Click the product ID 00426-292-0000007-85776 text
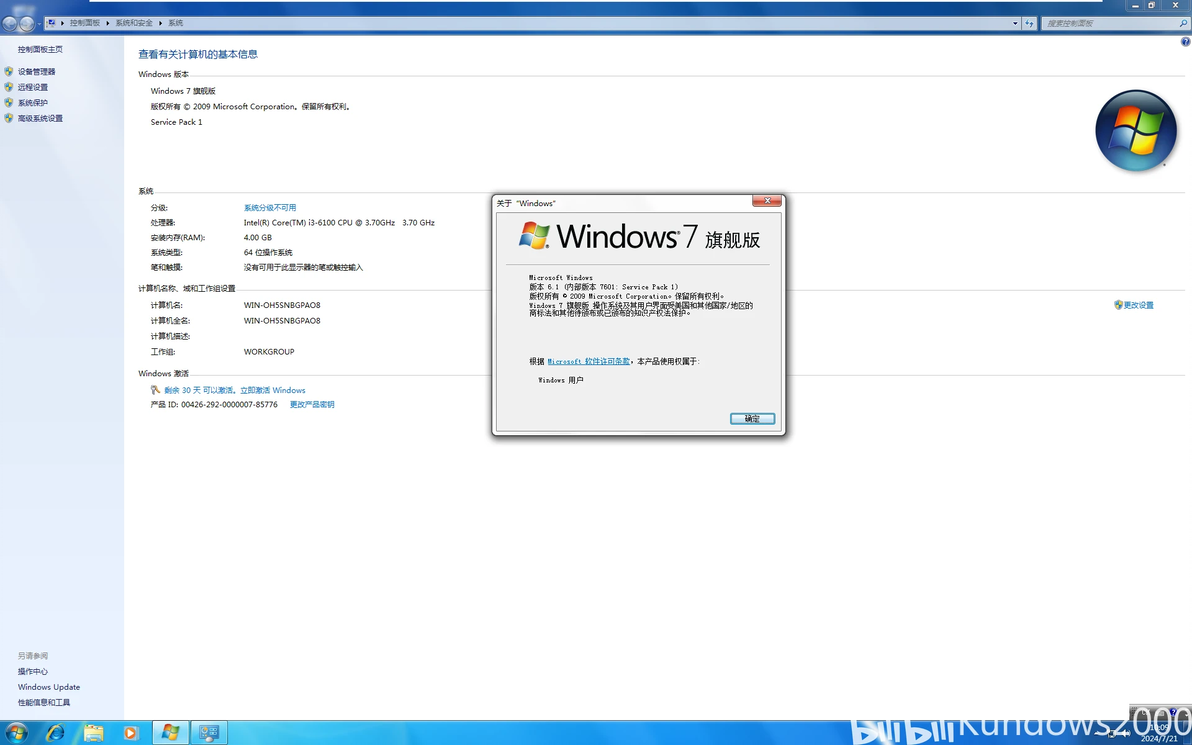 229,404
